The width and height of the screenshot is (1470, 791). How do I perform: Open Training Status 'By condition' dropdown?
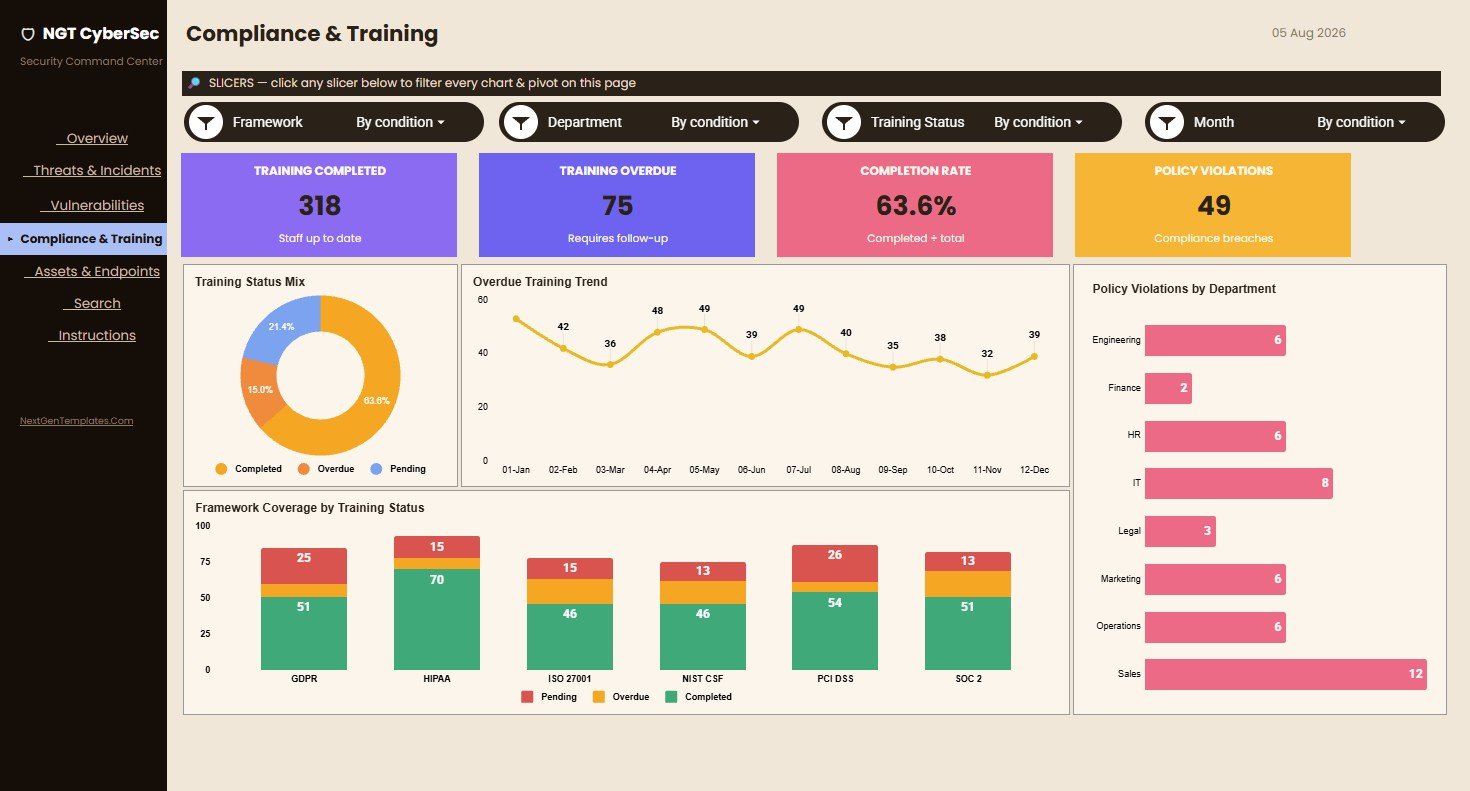[x=1038, y=122]
